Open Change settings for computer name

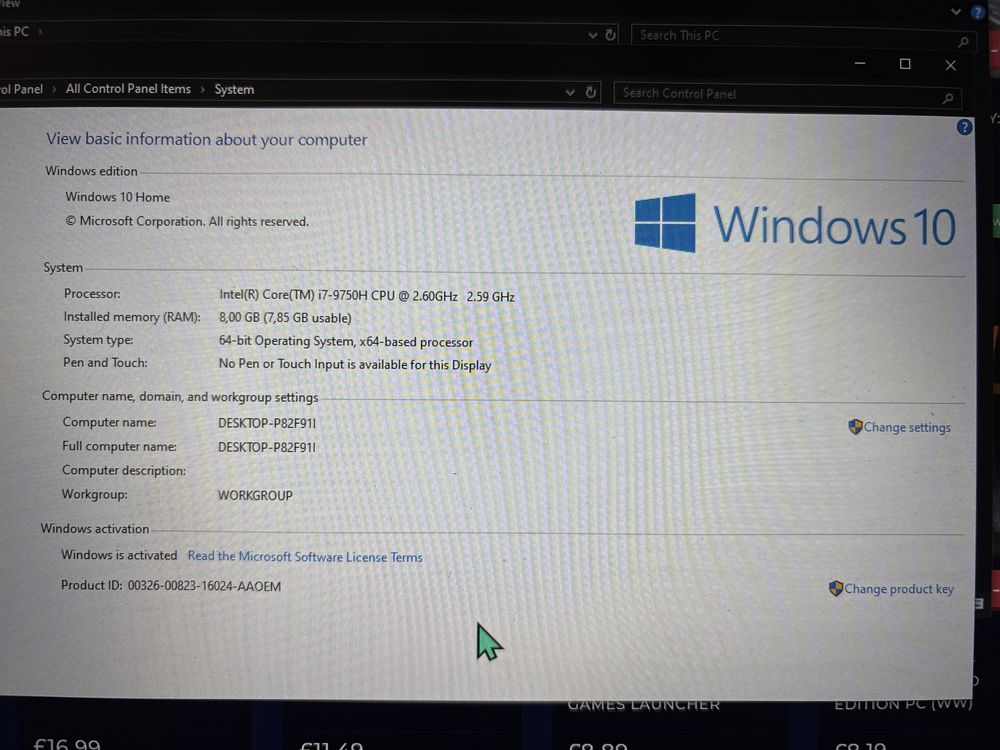click(907, 427)
